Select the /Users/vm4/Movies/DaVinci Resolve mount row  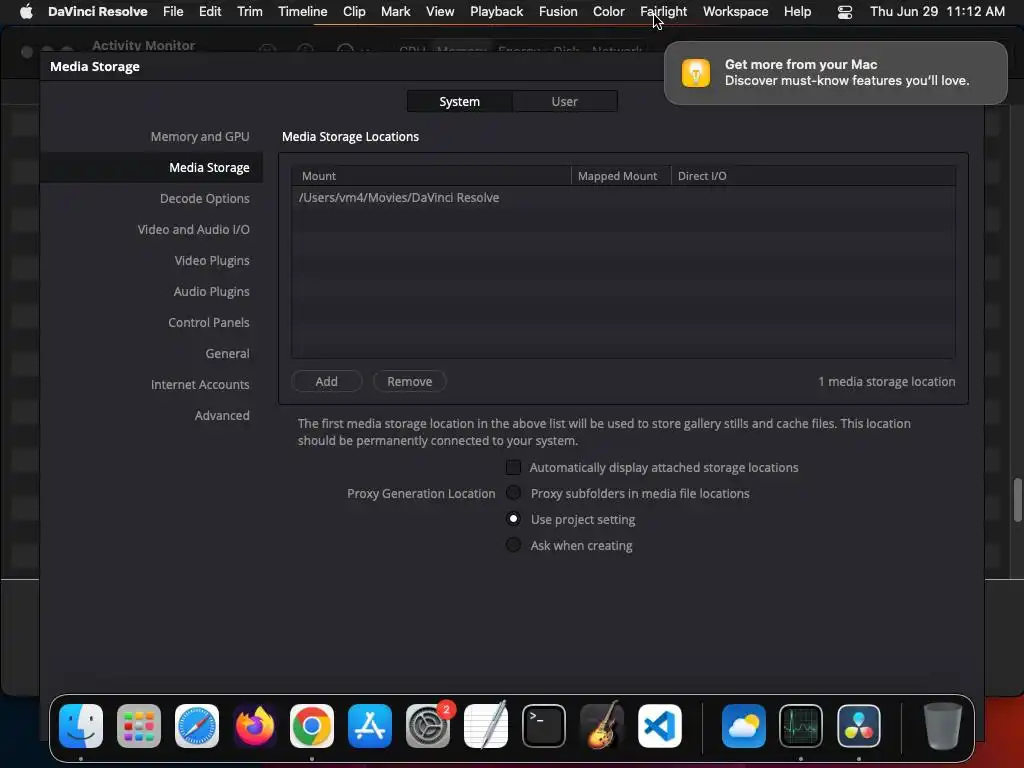[x=623, y=198]
